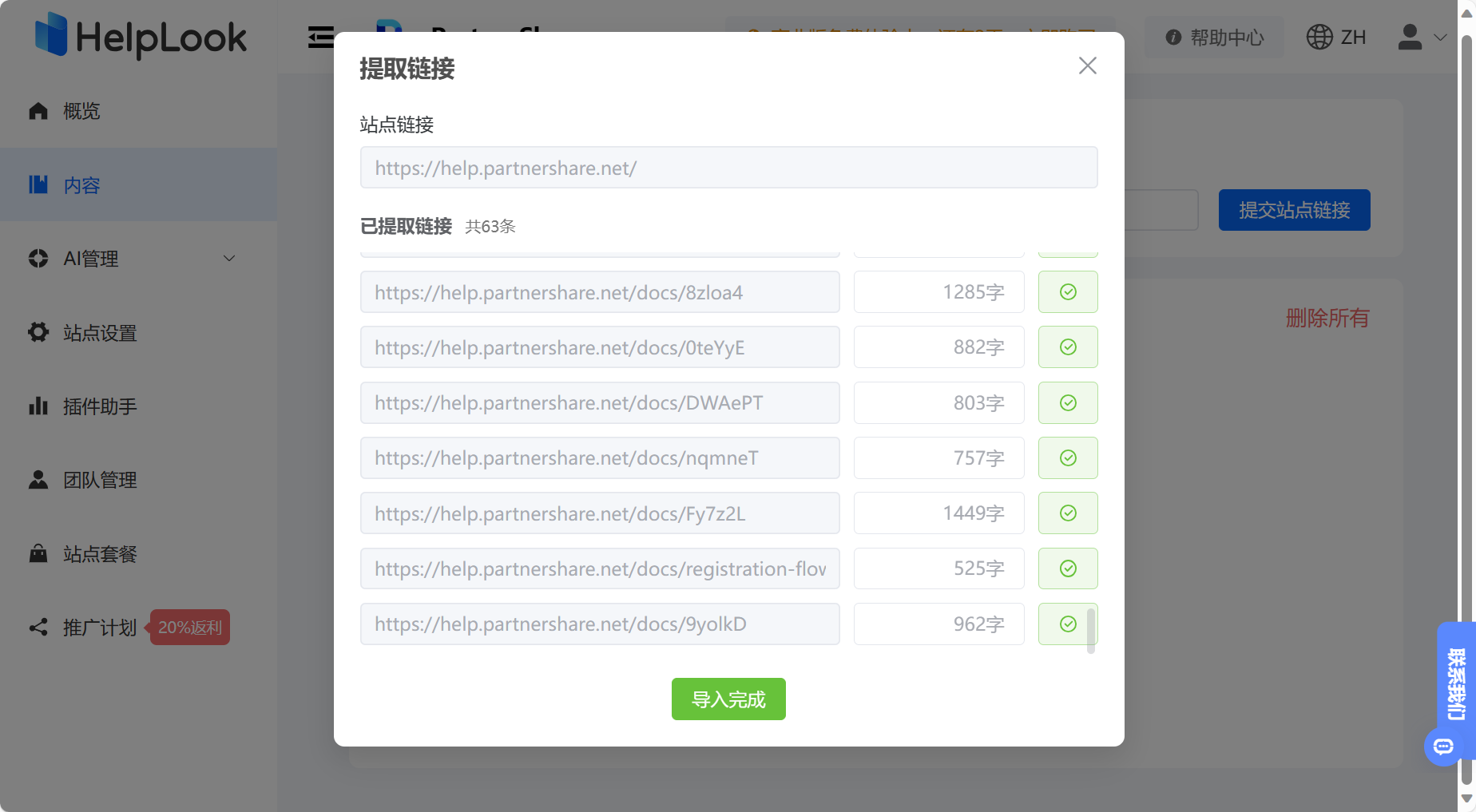This screenshot has height=812, width=1476.
Task: Open the 站点套餐 shopping bag icon
Action: click(x=38, y=553)
